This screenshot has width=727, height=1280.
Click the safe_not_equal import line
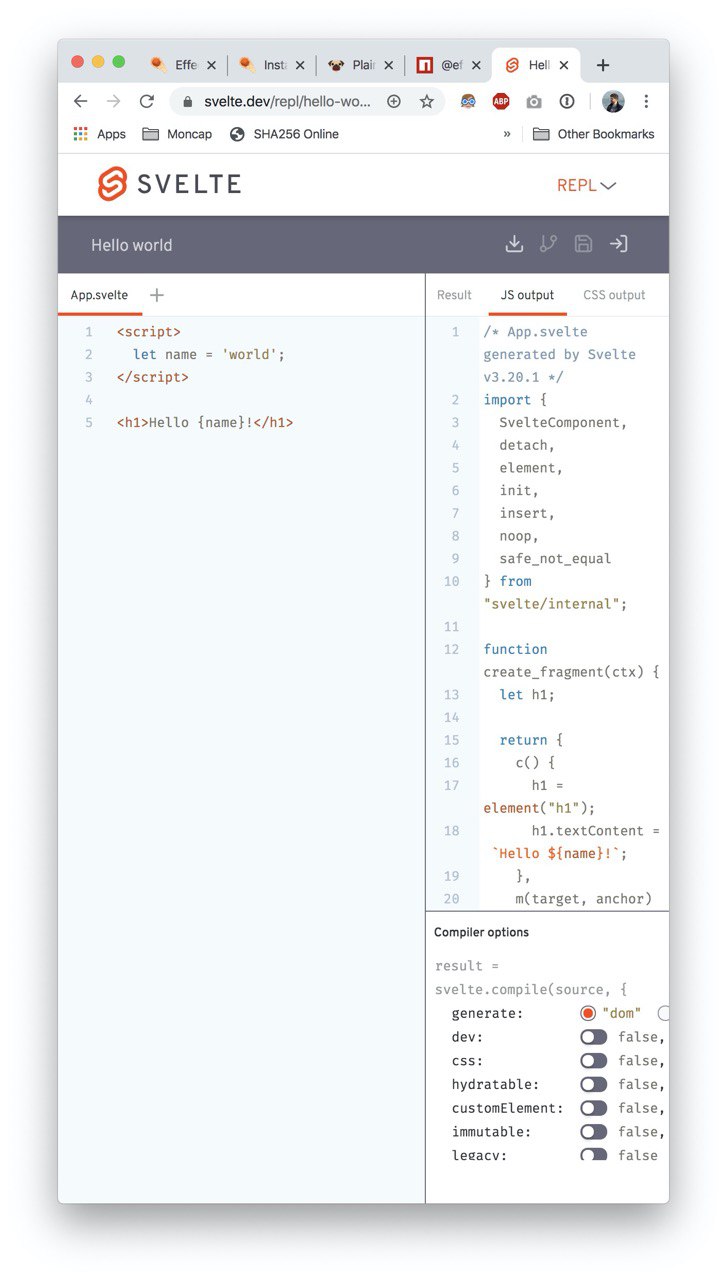[555, 559]
